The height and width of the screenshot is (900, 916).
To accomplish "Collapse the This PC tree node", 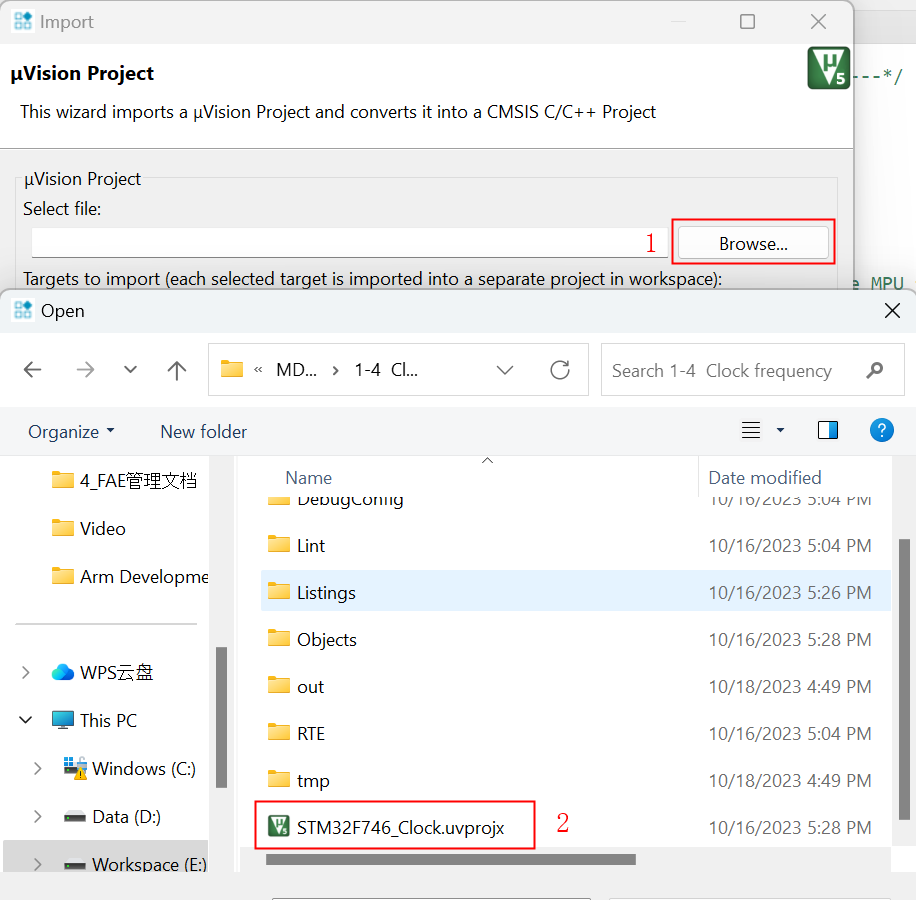I will pos(26,721).
